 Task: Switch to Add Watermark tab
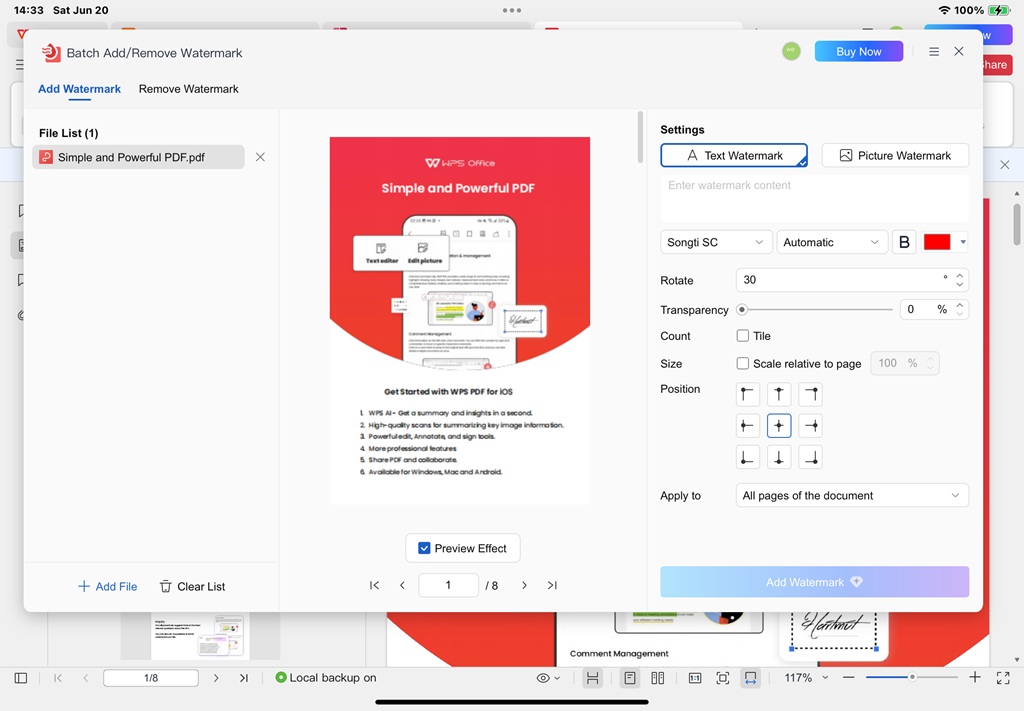(x=79, y=89)
